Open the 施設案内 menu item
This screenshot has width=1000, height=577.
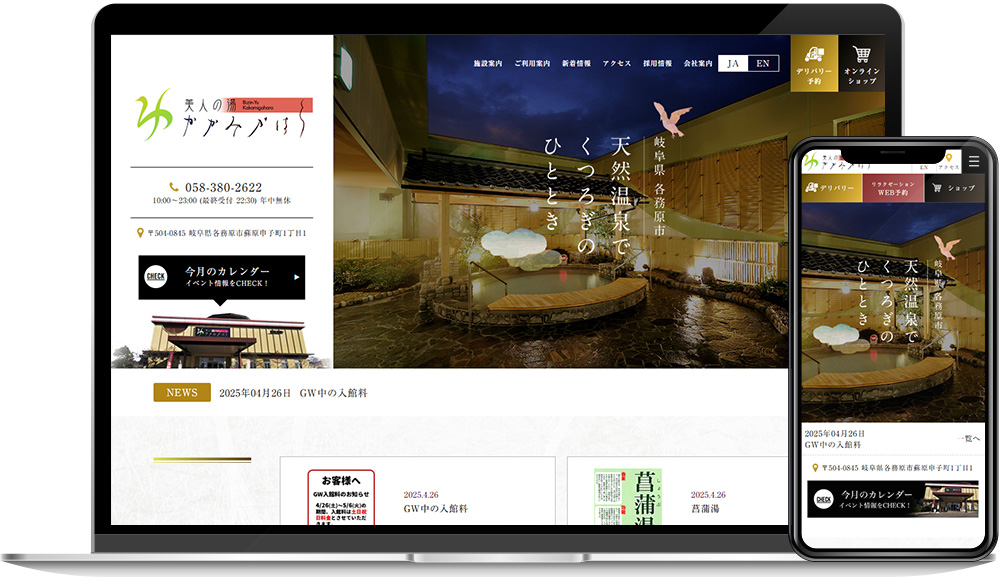[488, 64]
